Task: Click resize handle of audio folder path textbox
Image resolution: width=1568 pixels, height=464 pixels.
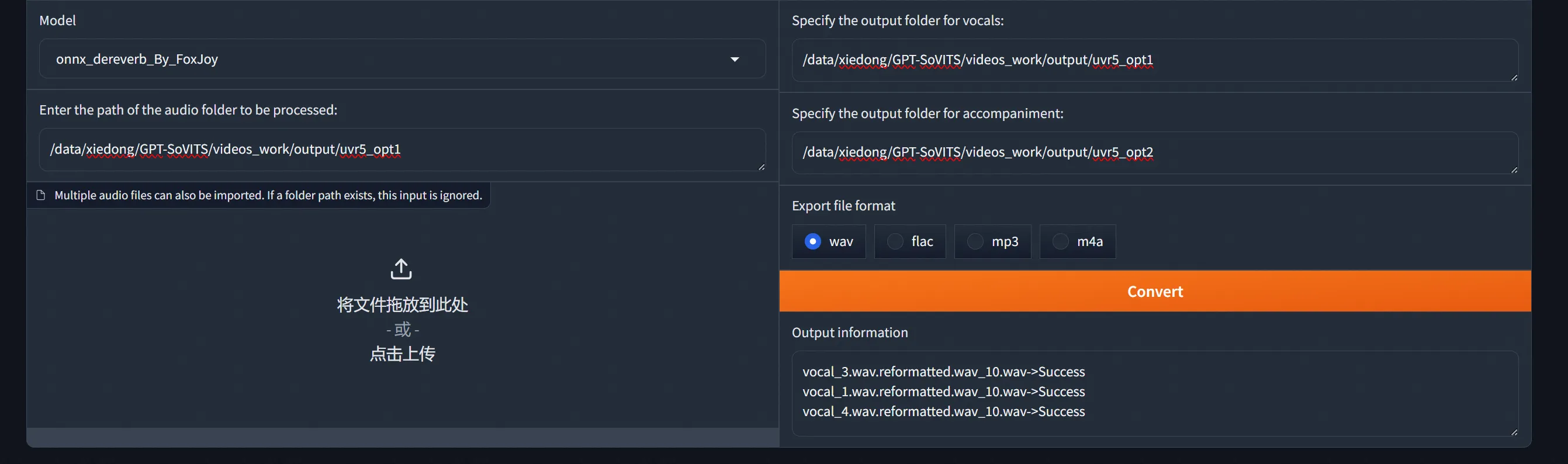Action: pos(761,167)
